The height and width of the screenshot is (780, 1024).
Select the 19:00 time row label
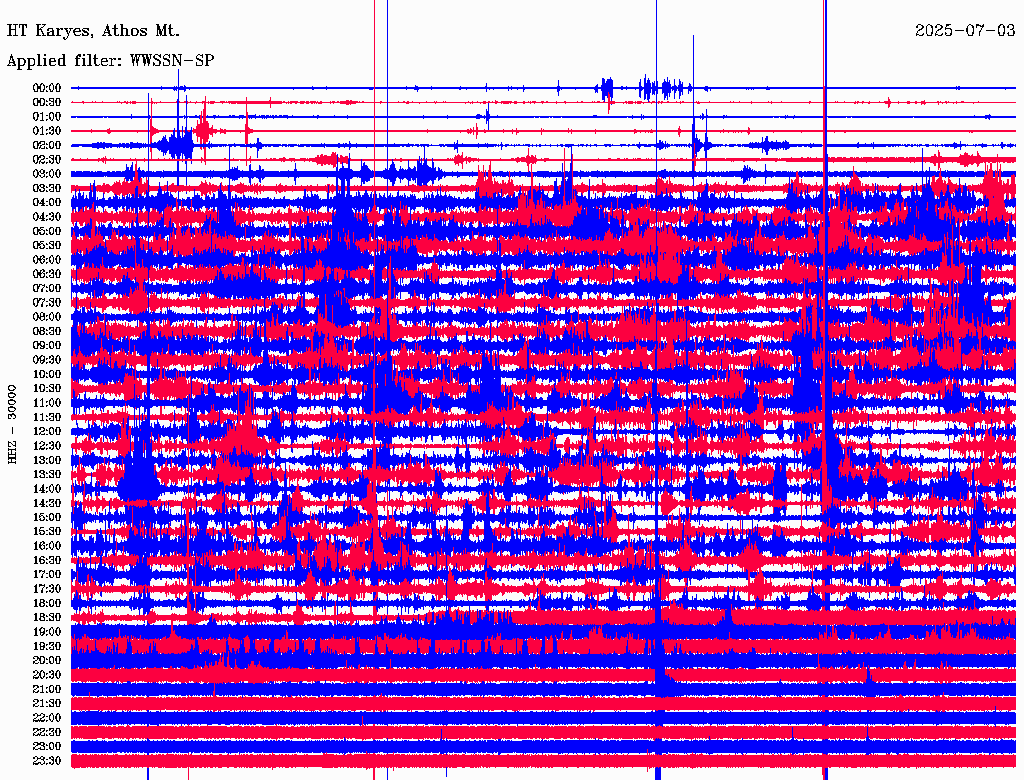tap(47, 632)
